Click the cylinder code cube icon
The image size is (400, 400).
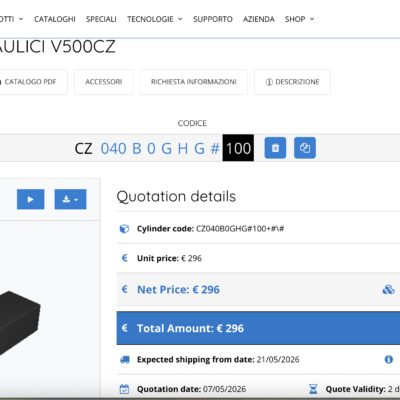point(124,229)
